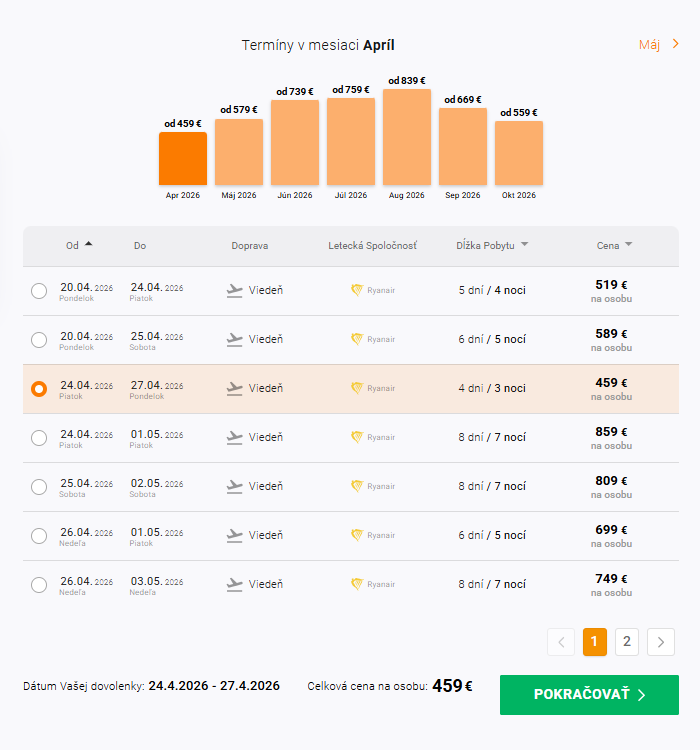Choose the 26.04.–03.05. trip radio button

[39, 585]
